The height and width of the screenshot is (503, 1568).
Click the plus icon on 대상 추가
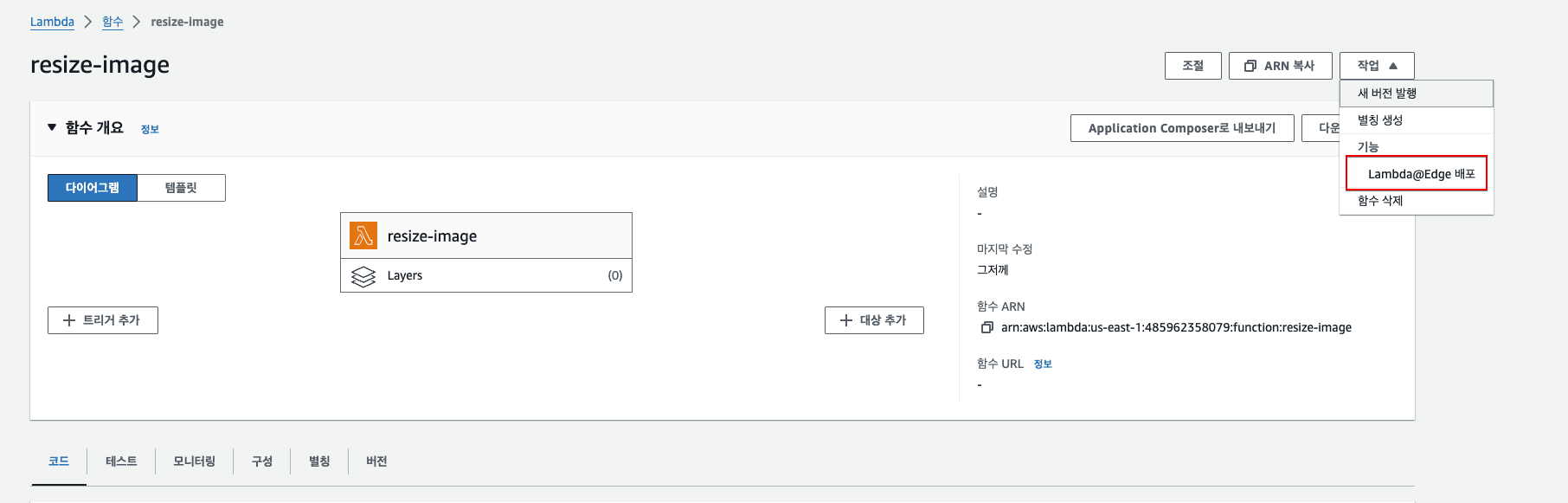pyautogui.click(x=846, y=320)
